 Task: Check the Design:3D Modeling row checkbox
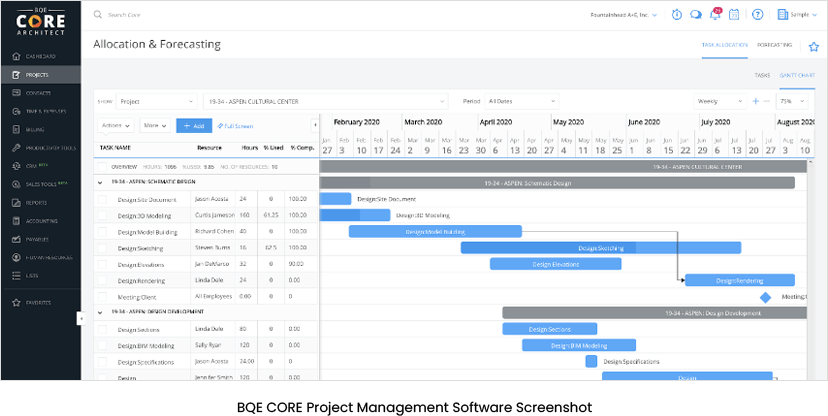pos(102,216)
